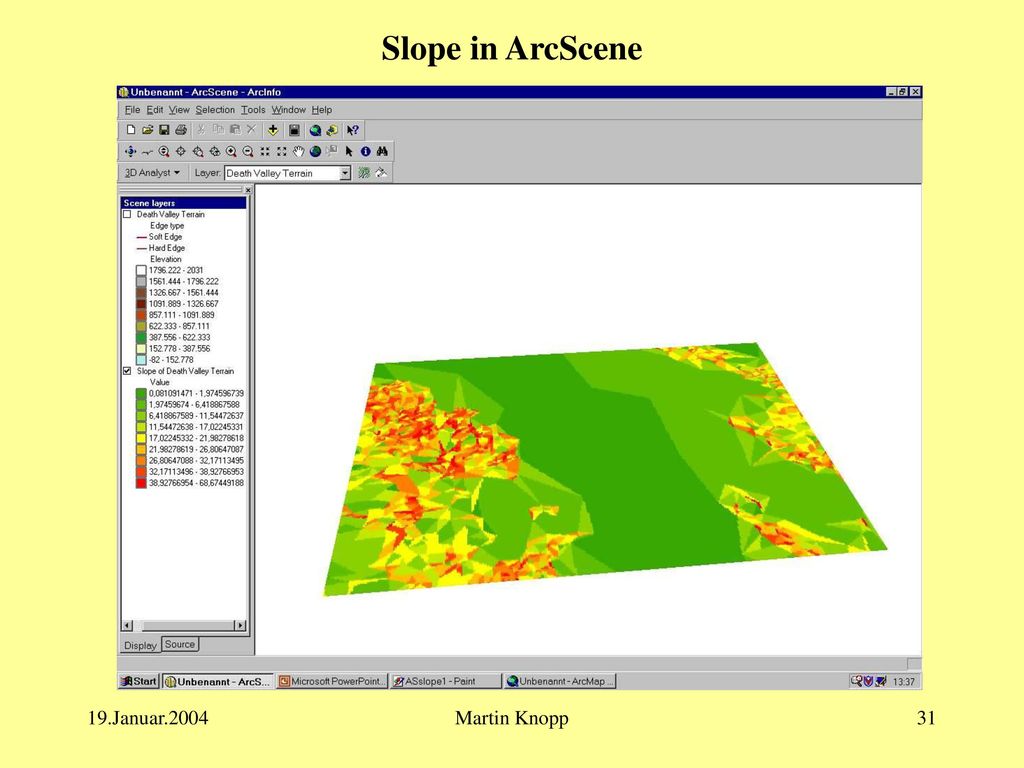Save the scene using the floppy disk icon
This screenshot has height=768, width=1024.
pyautogui.click(x=165, y=130)
